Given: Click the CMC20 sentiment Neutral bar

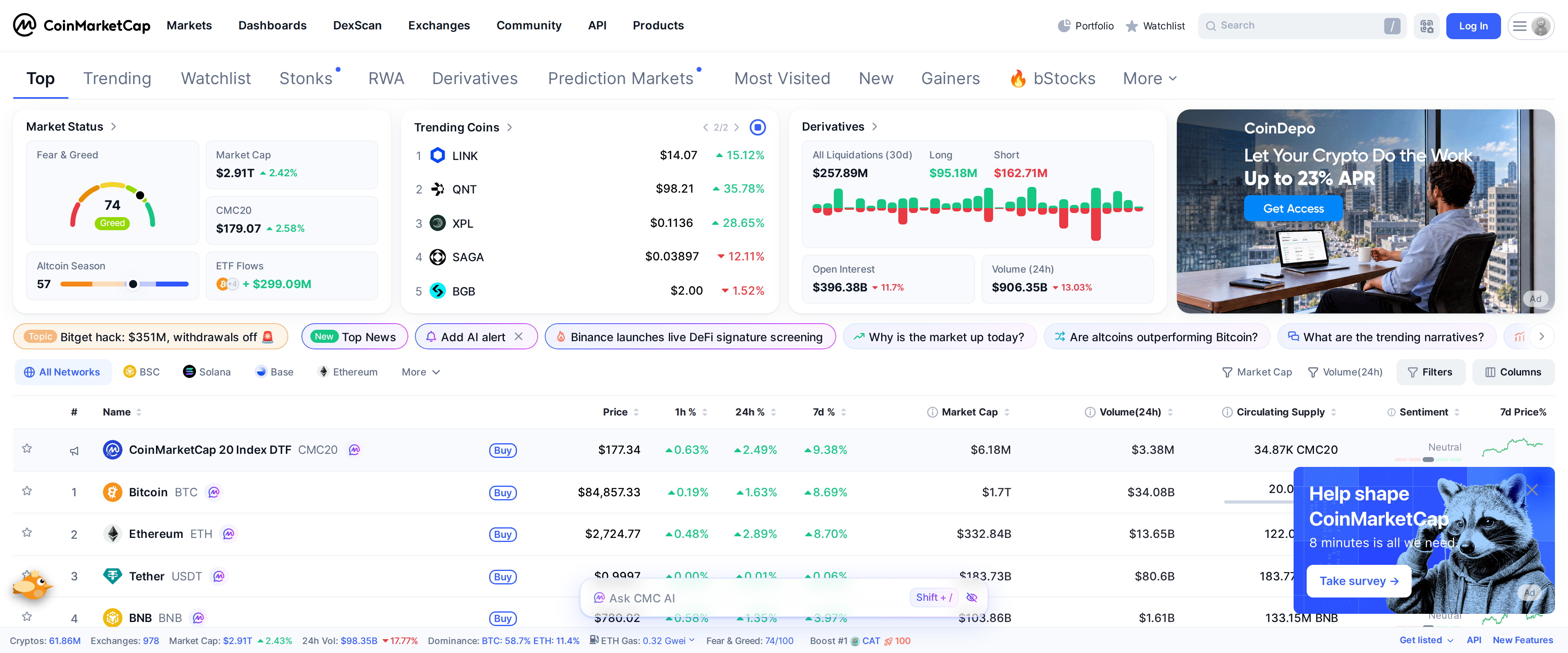Looking at the screenshot, I should pyautogui.click(x=1428, y=460).
